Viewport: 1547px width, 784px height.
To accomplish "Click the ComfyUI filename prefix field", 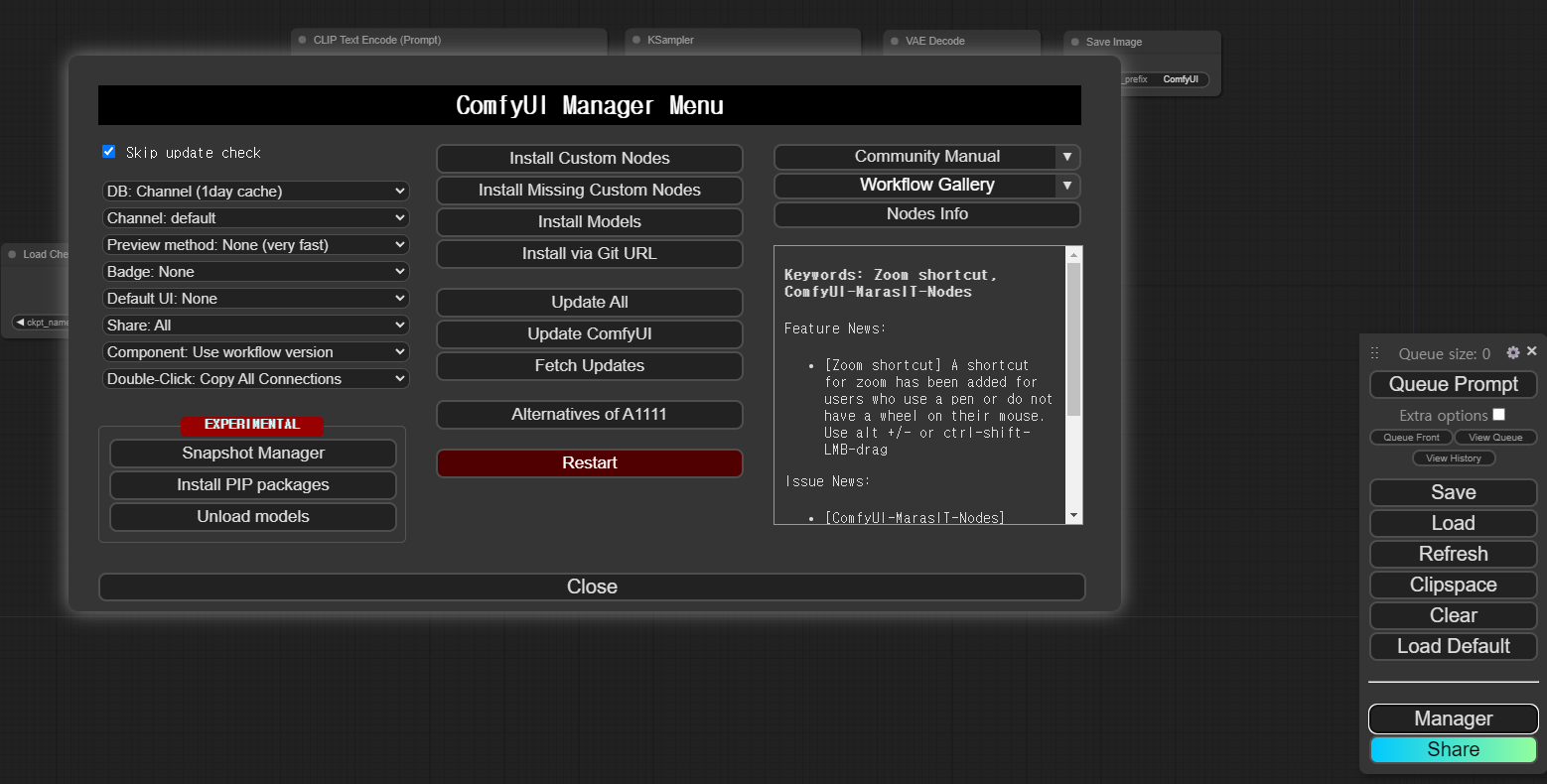I will click(x=1166, y=79).
